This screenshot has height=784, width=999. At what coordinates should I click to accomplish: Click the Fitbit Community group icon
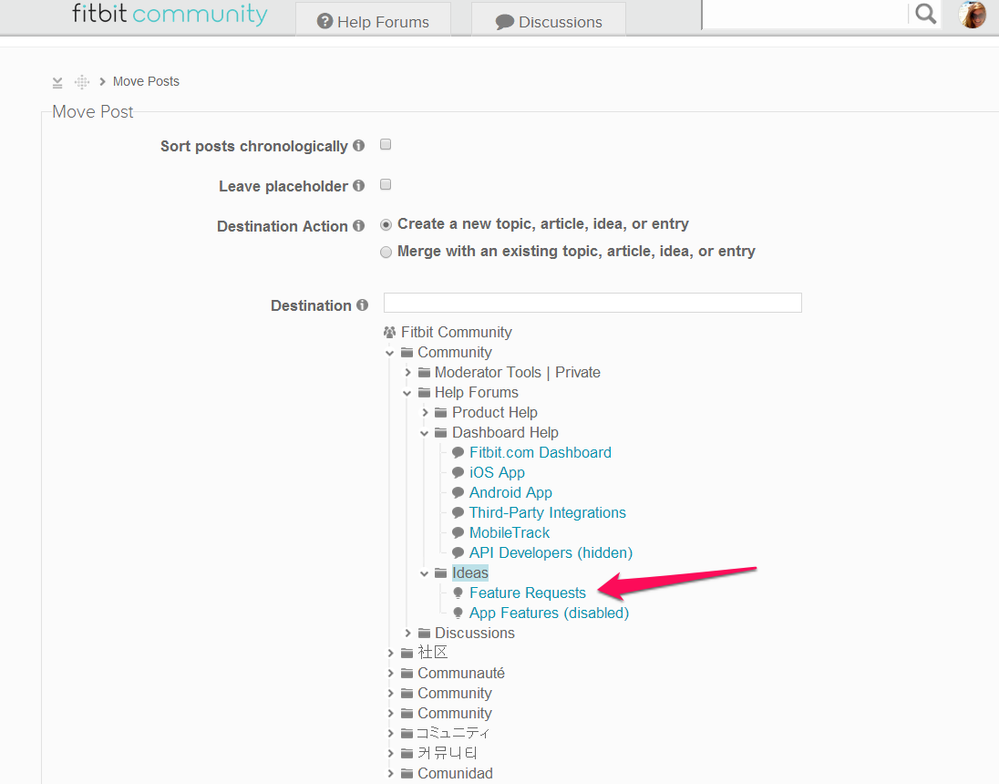coord(389,332)
